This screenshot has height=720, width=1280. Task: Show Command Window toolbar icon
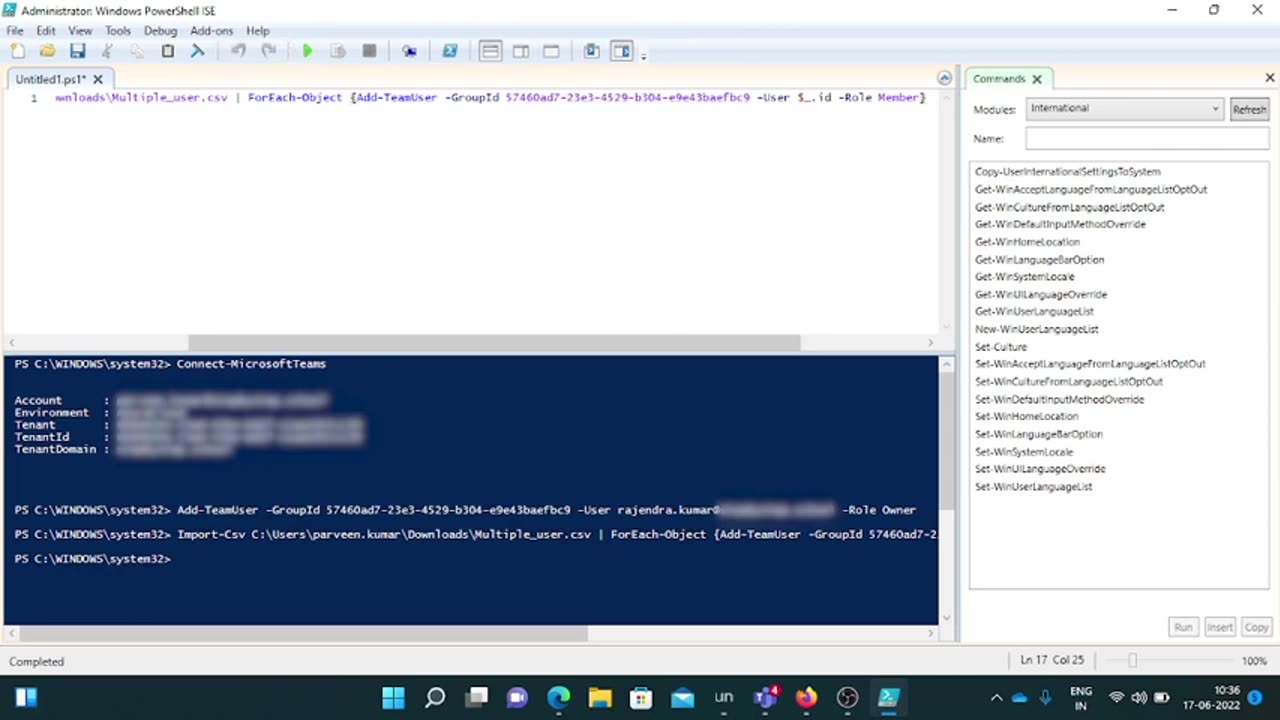[591, 51]
